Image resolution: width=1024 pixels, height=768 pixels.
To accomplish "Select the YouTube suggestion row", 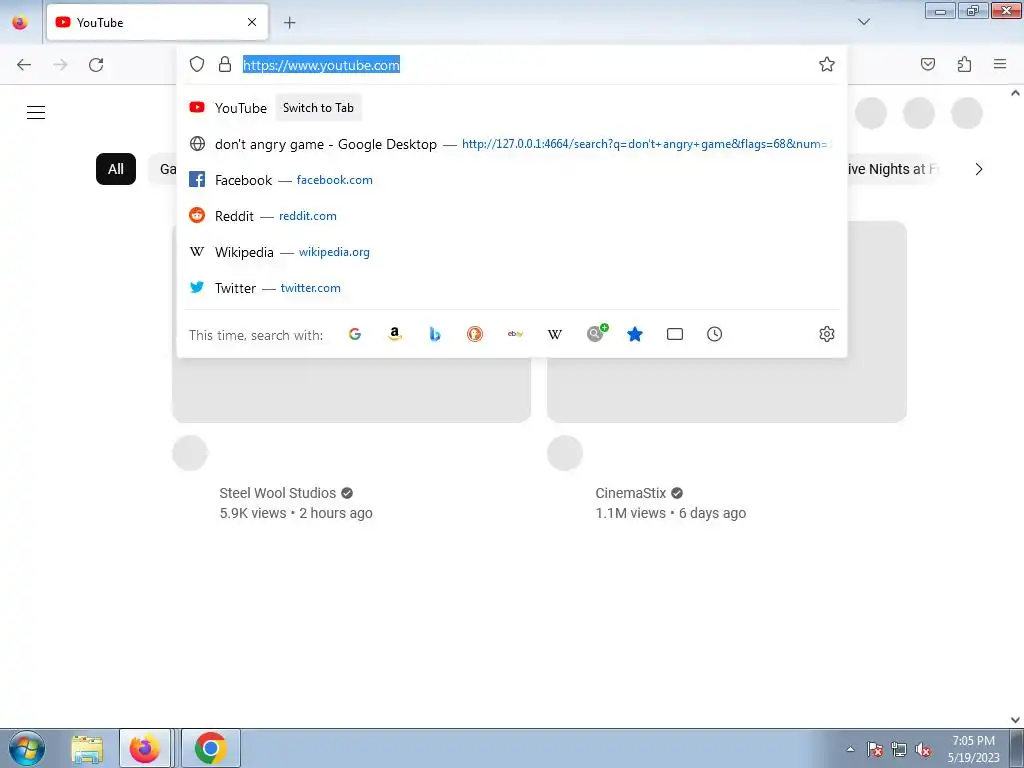I will click(512, 108).
